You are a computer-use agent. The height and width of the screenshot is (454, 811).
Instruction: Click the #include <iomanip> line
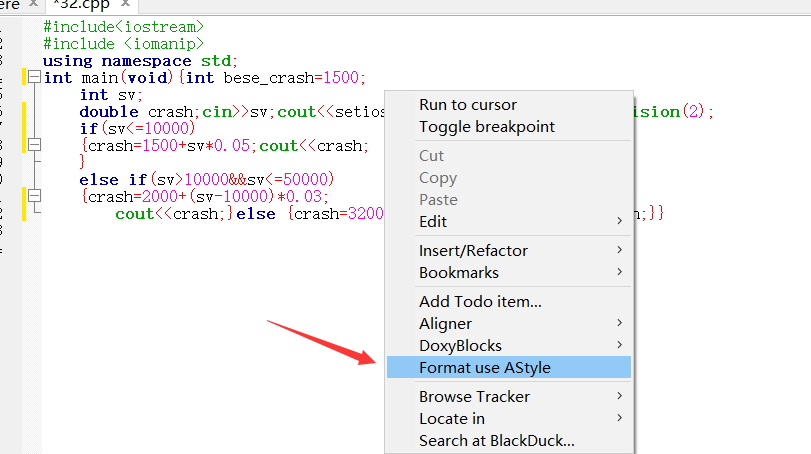(x=124, y=44)
